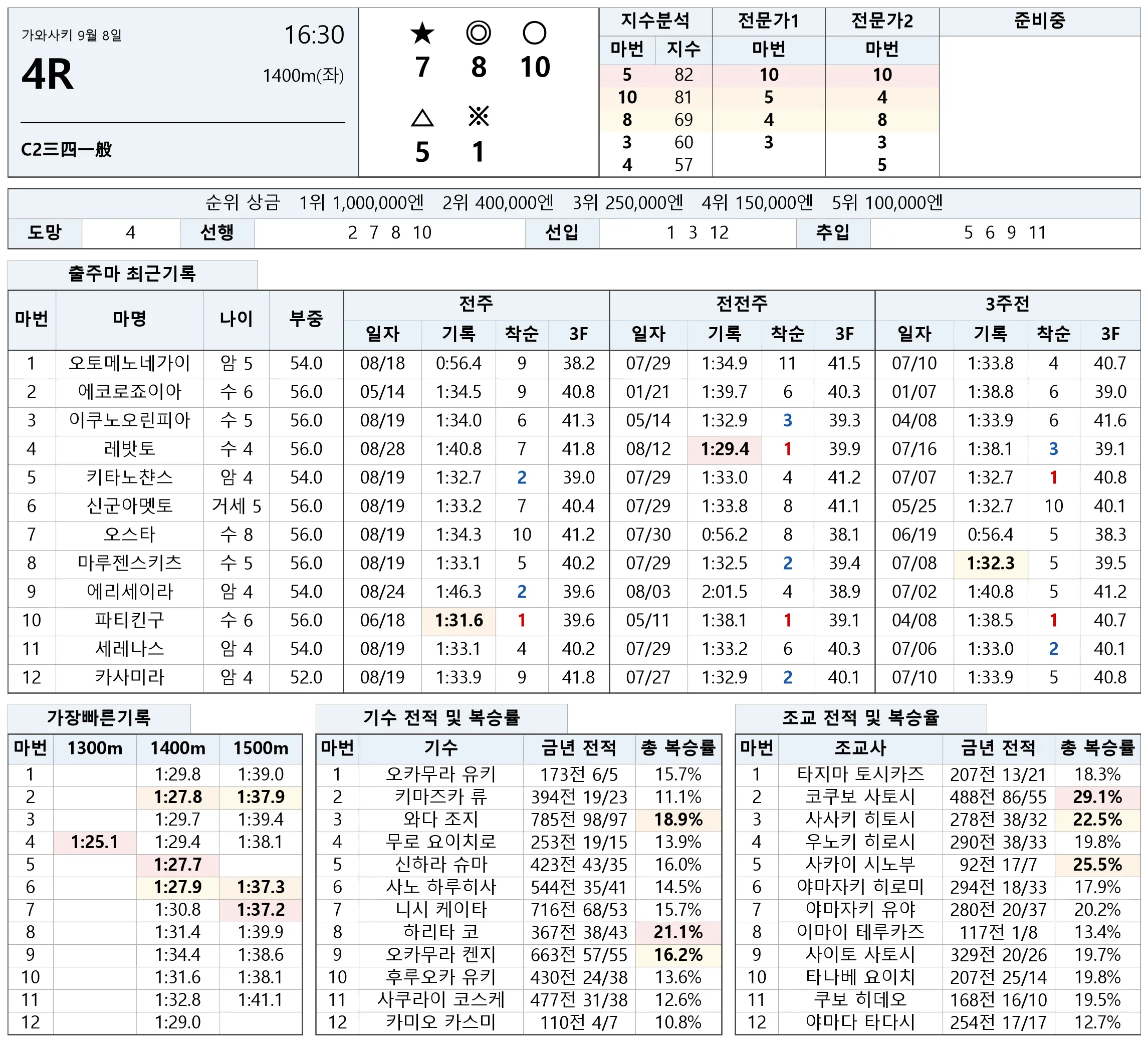Click the black star prediction symbol

422,33
